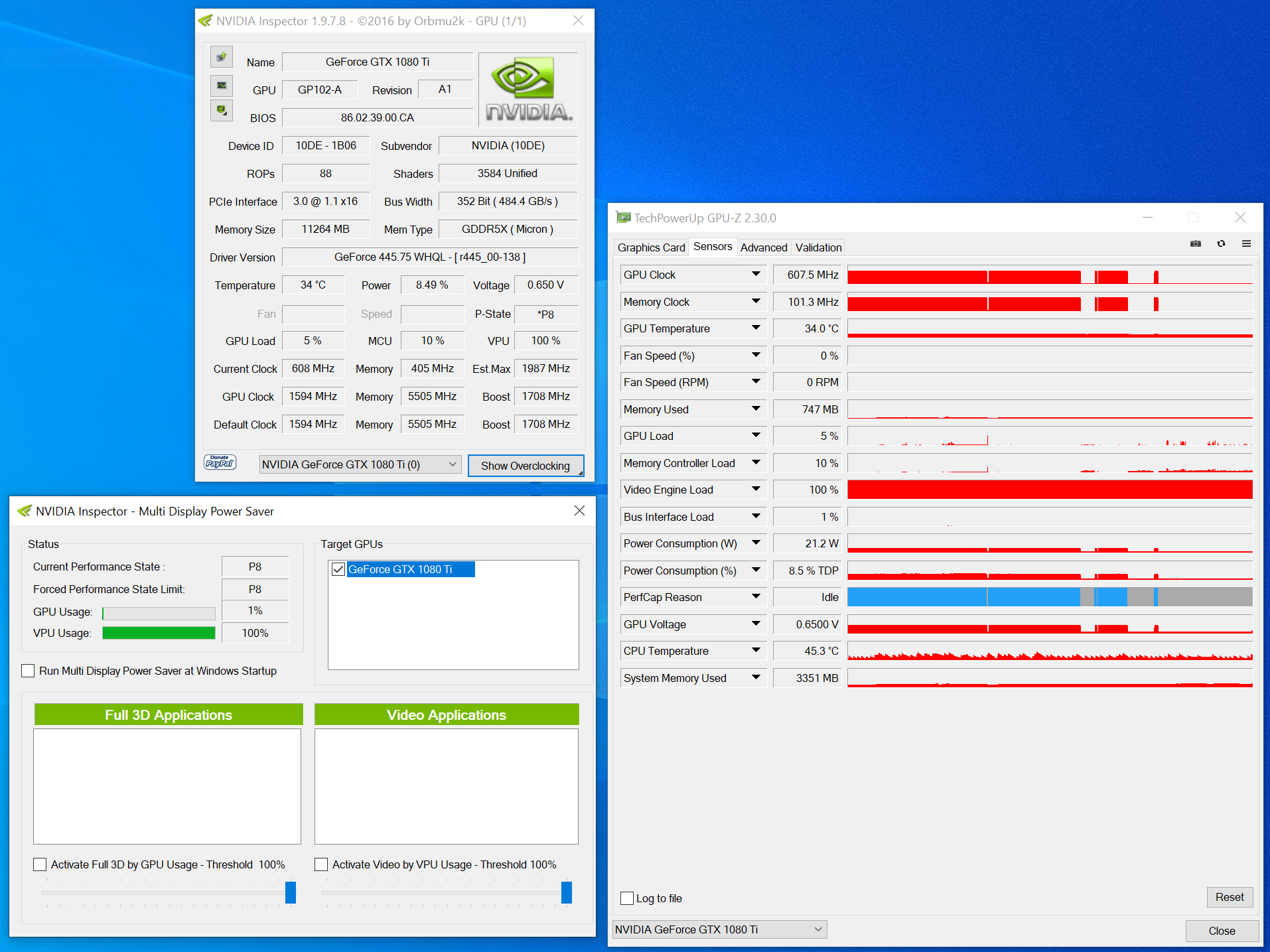Expand the GPU Load sensor dropdown
1270x952 pixels.
756,435
